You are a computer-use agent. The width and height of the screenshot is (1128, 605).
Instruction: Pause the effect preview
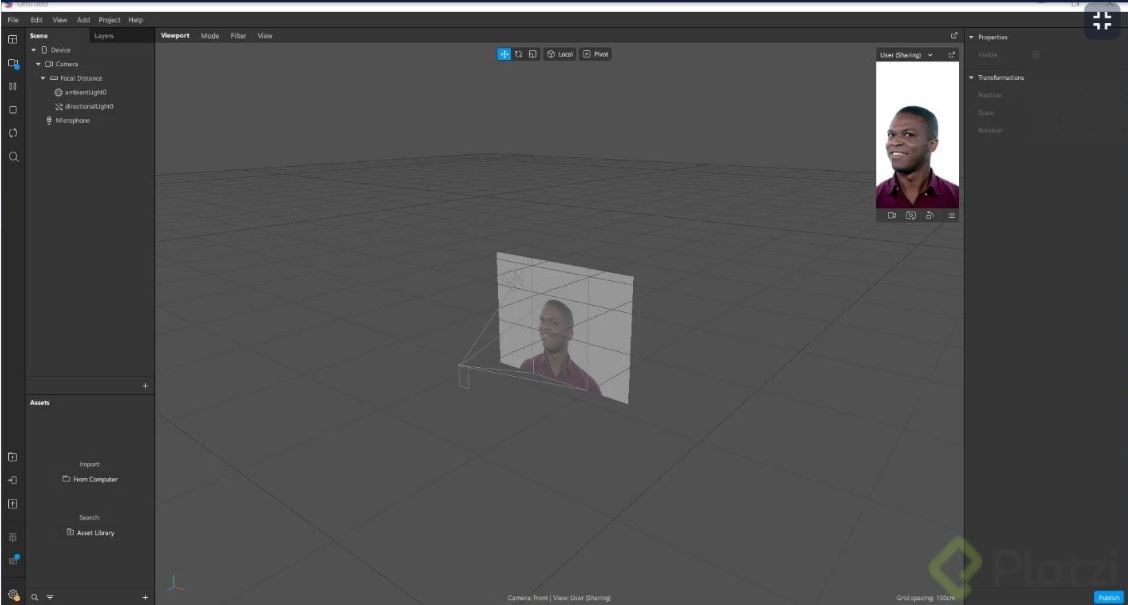click(x=12, y=86)
